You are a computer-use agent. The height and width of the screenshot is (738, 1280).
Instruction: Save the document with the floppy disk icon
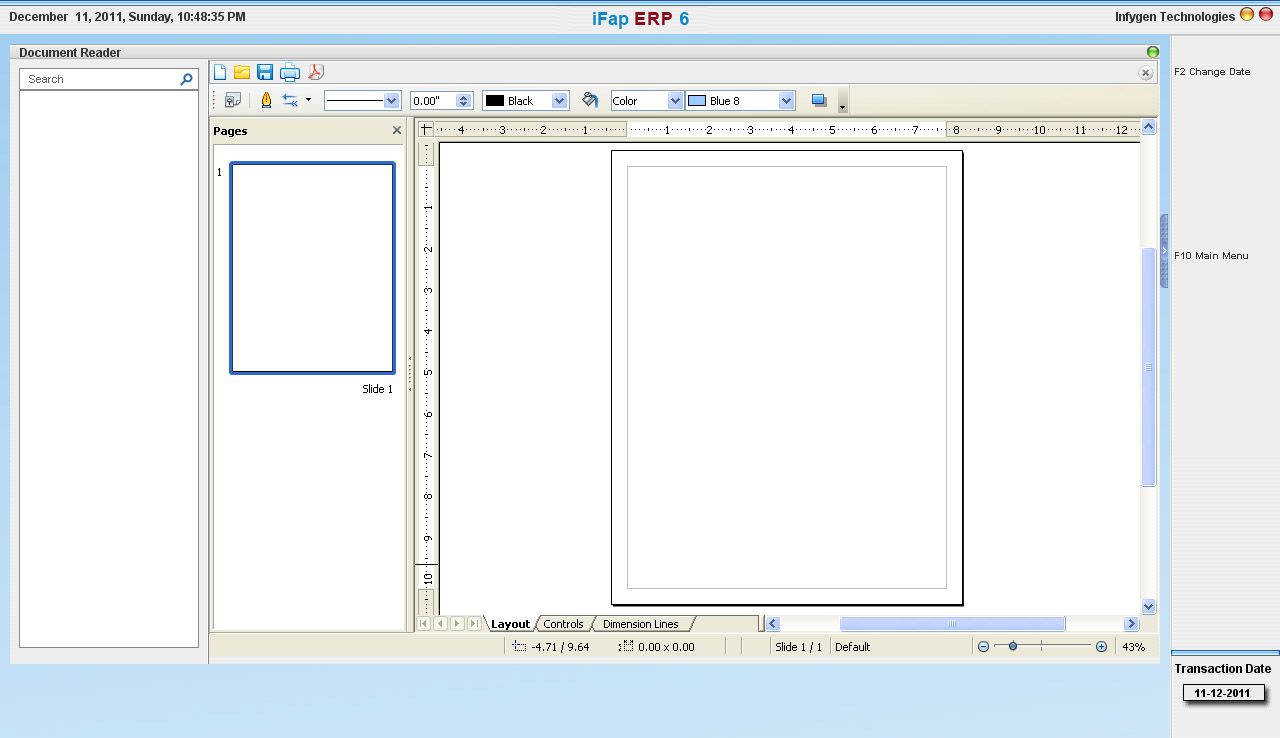[265, 72]
